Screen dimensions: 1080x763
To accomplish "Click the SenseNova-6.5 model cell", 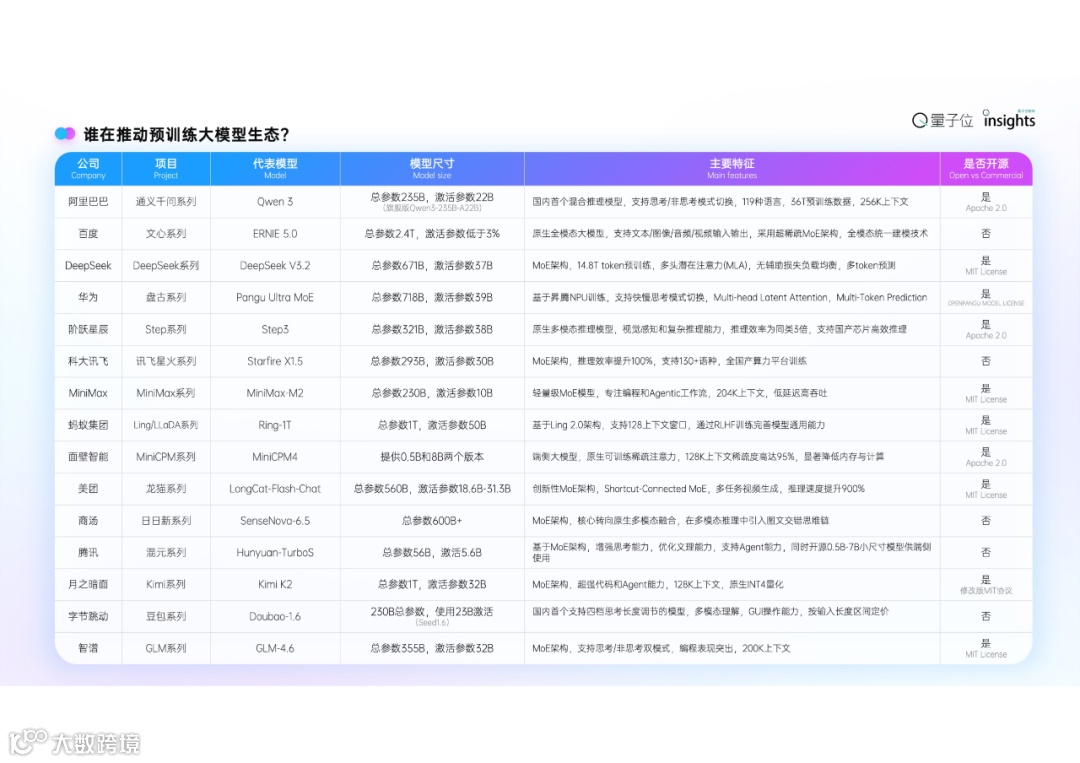I will (x=275, y=521).
